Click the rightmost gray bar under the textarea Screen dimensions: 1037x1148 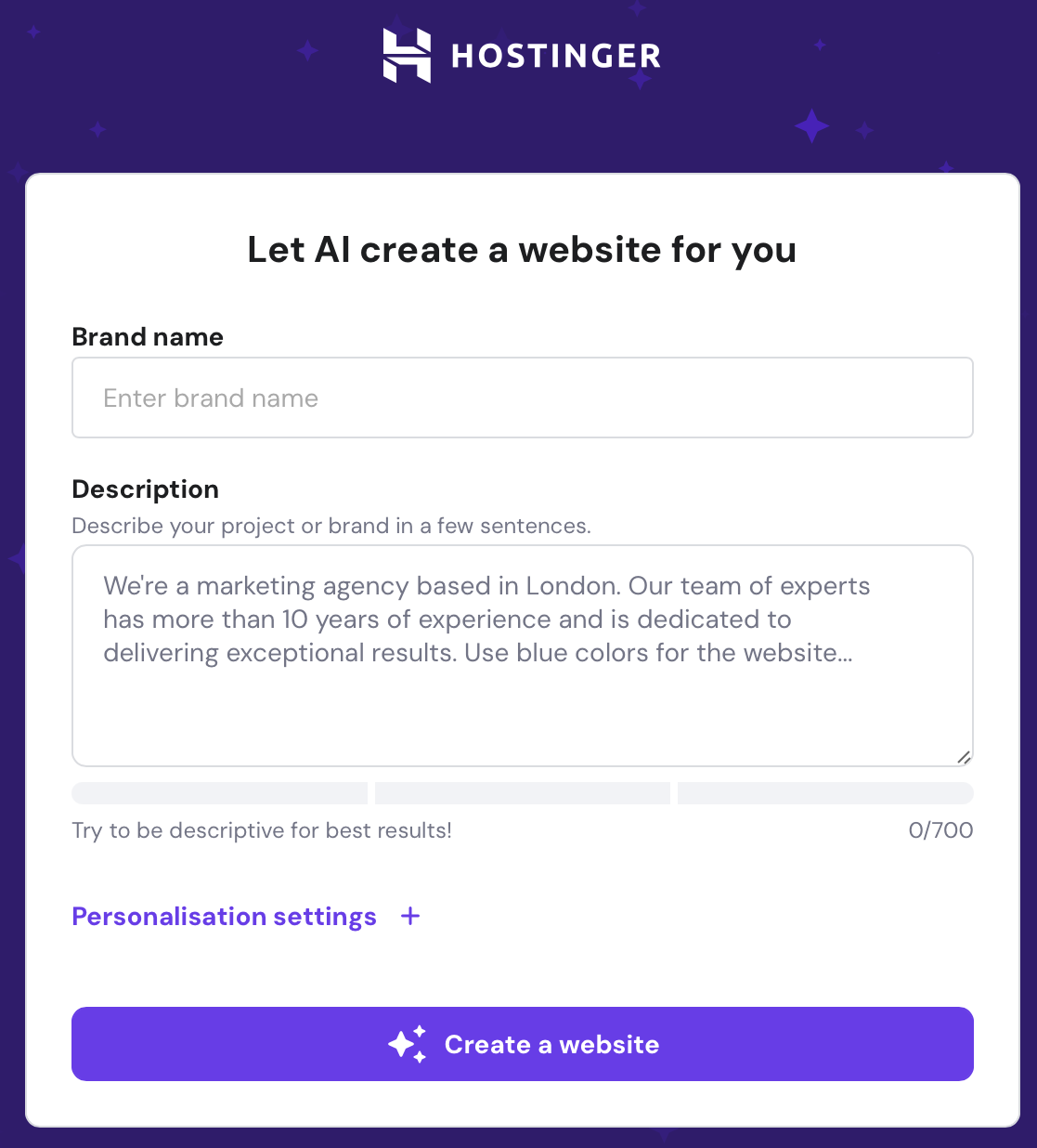825,792
